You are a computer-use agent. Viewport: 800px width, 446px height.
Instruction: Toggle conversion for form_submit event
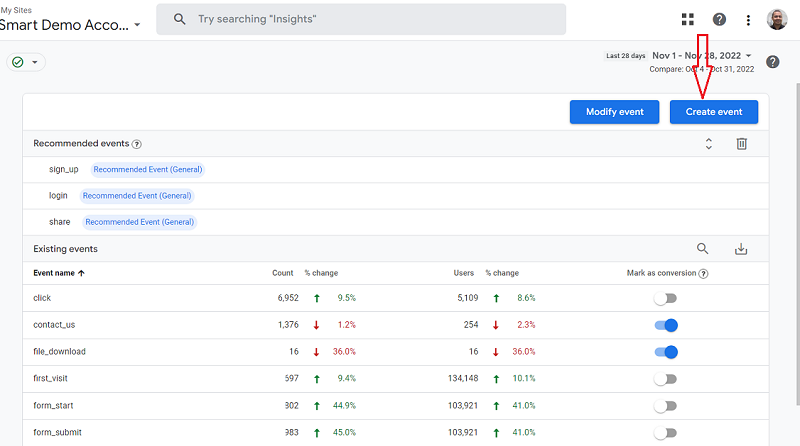(x=665, y=433)
